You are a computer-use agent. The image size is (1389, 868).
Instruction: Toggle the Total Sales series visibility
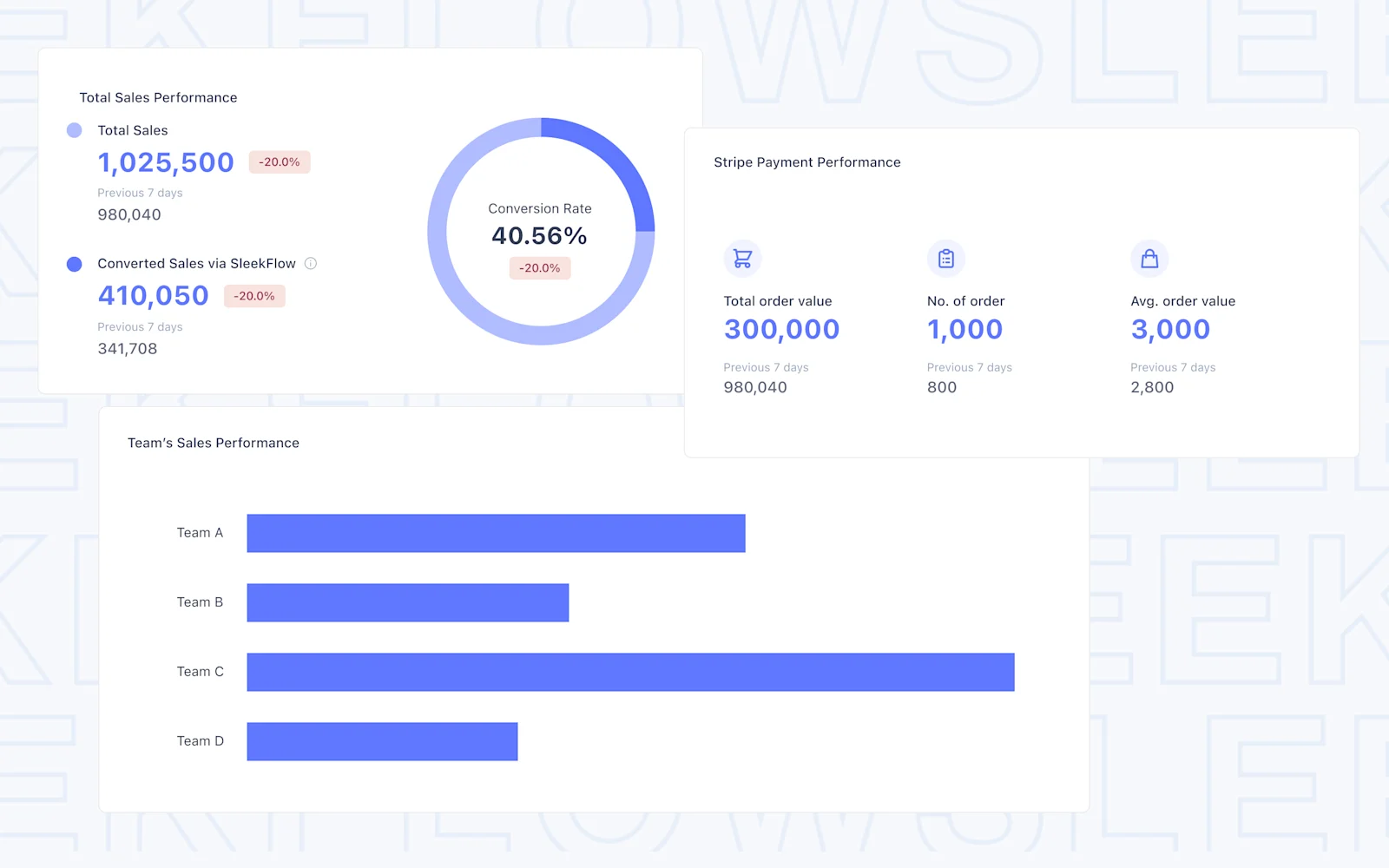pyautogui.click(x=133, y=130)
